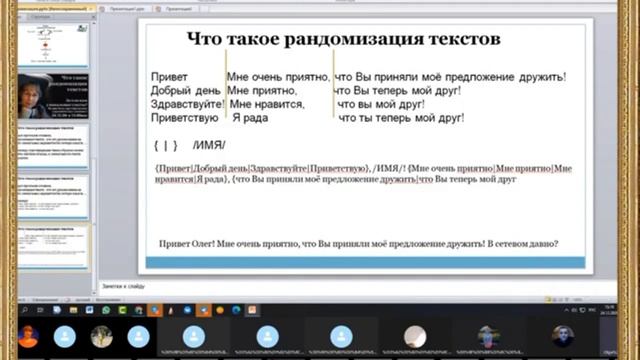Screen dimensions: 640x360
Task: Click the status bar view buttons
Action: (557, 300)
